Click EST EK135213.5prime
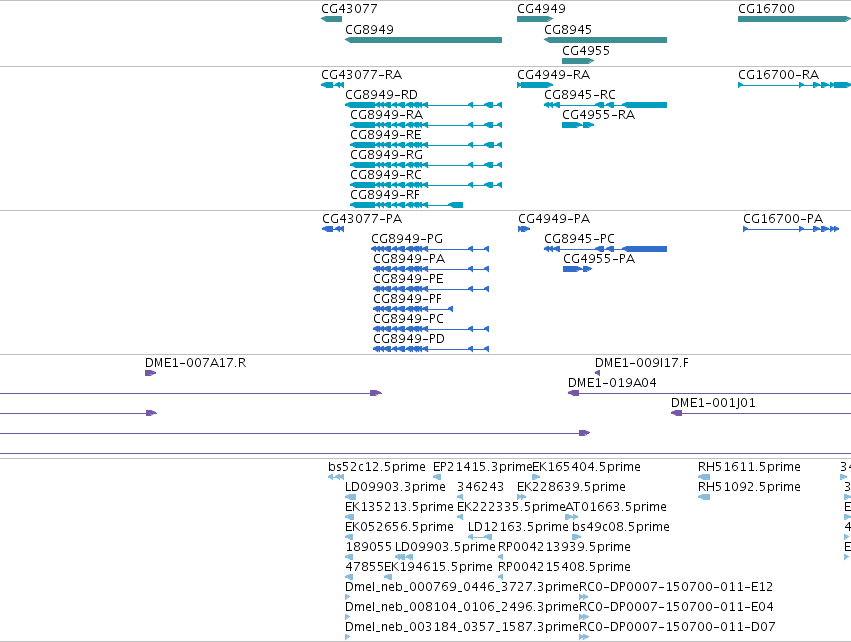This screenshot has width=851, height=642. click(x=350, y=517)
